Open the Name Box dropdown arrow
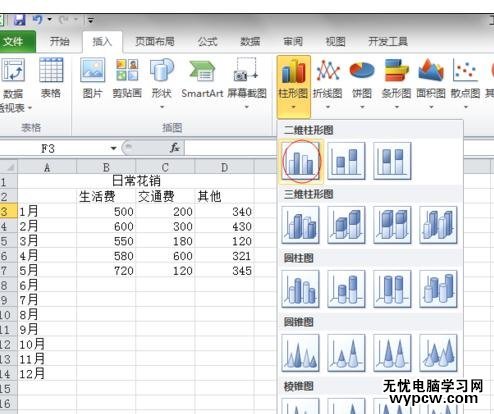The height and width of the screenshot is (414, 494). click(113, 148)
